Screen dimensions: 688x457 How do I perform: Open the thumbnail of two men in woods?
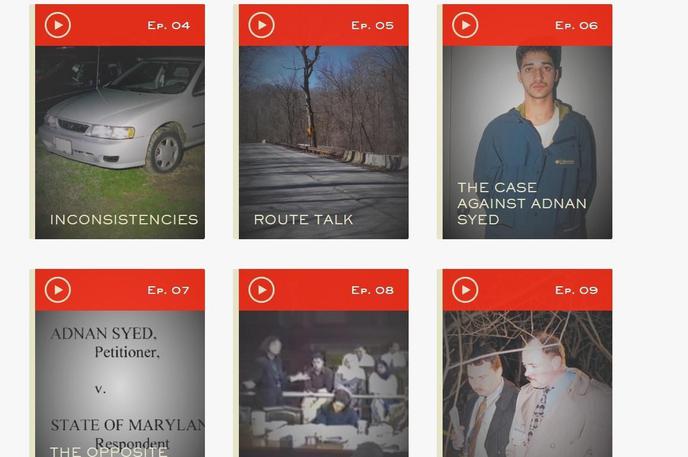527,384
